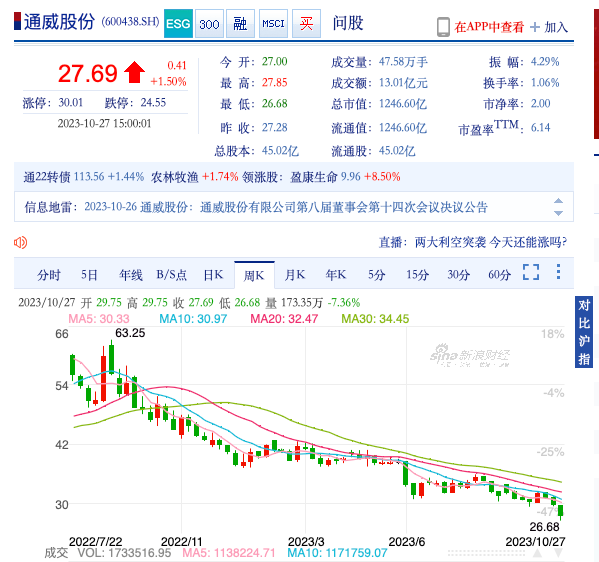Click the 换手率 1.06% value
The height and width of the screenshot is (562, 599).
click(545, 83)
